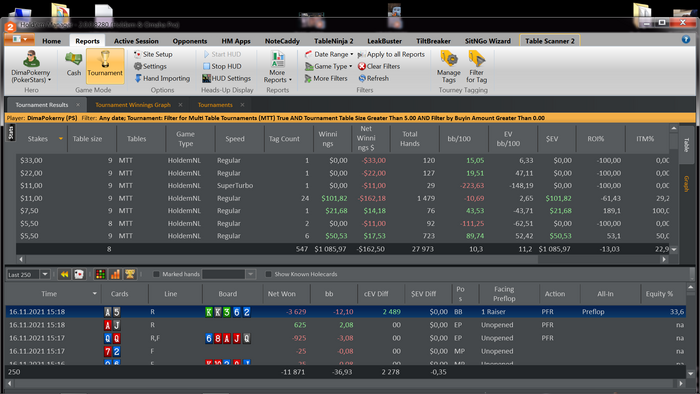The width and height of the screenshot is (700, 394).
Task: Click the SuperTurbo speed cell
Action: point(235,186)
